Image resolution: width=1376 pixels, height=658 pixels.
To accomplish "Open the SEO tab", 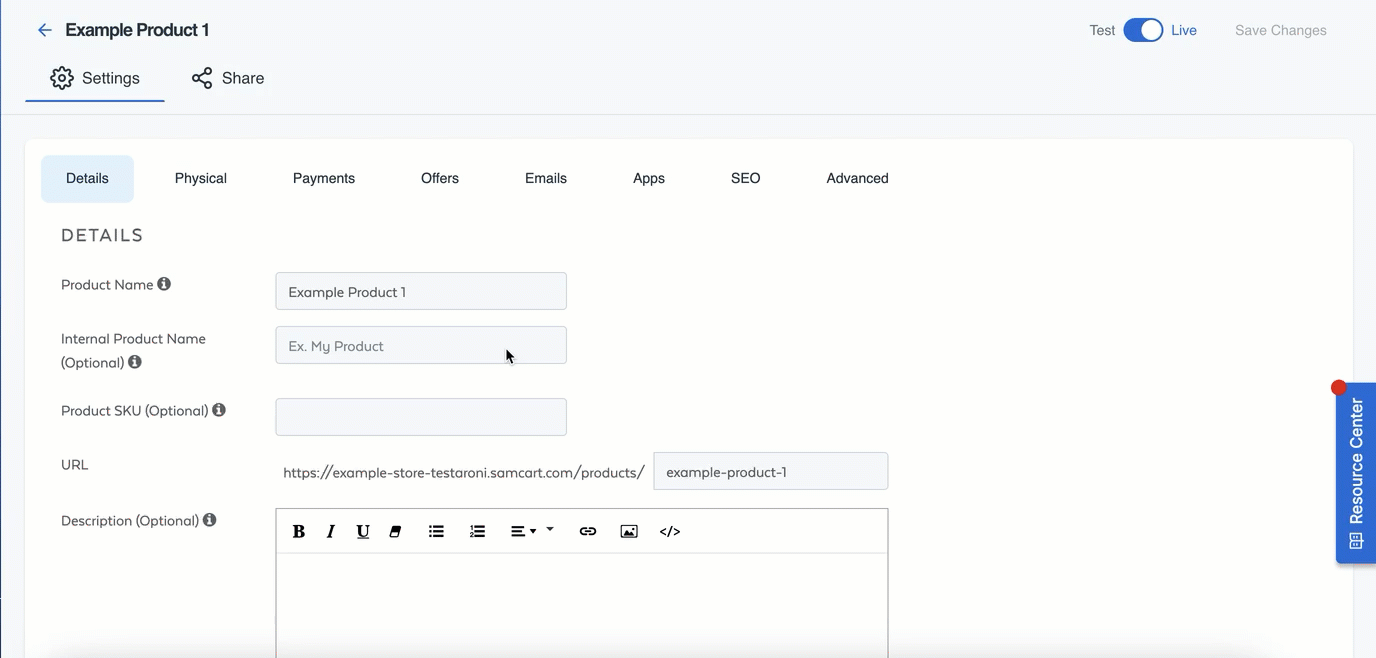I will point(746,178).
